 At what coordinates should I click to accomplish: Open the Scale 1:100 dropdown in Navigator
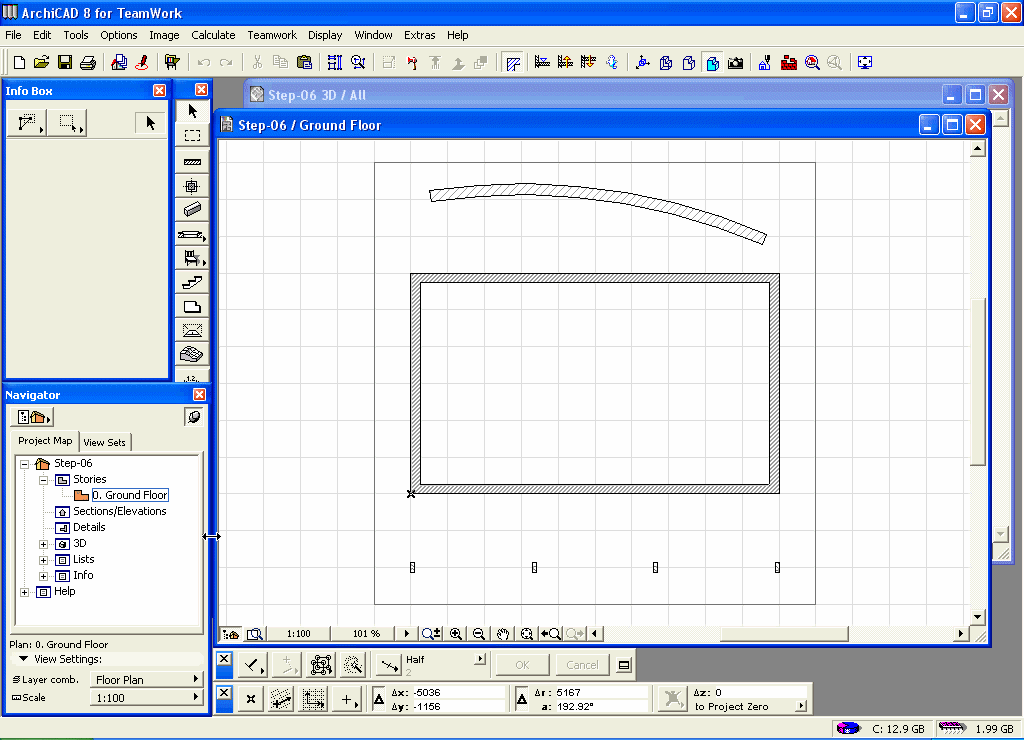pos(146,698)
